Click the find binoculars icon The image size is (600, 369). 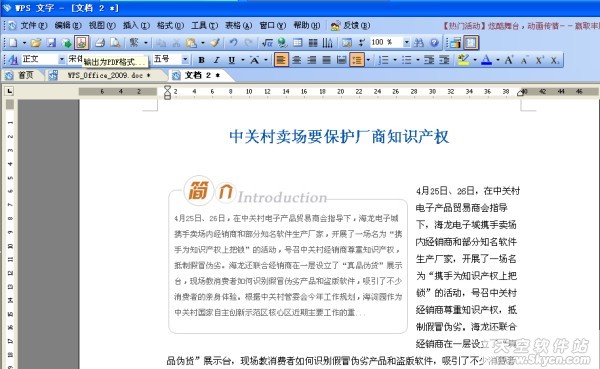tap(419, 42)
